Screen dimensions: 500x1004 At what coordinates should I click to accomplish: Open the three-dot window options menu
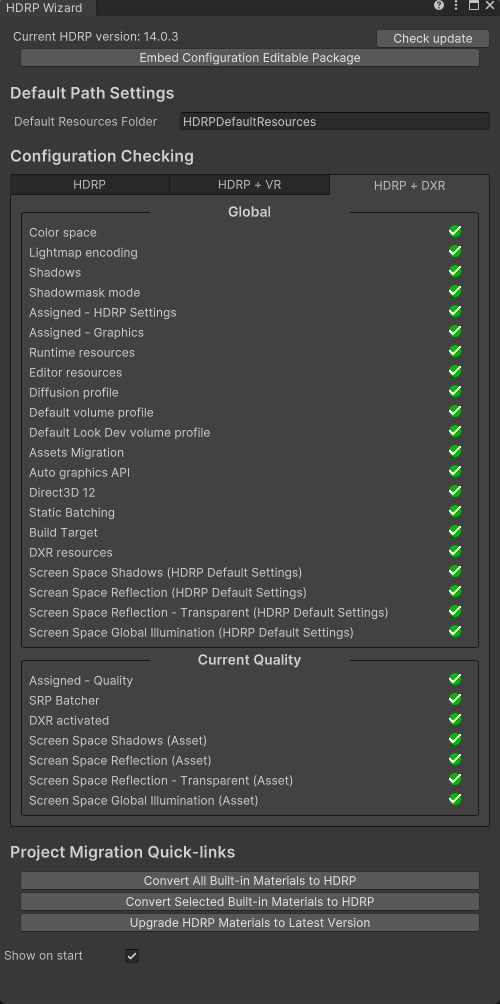pos(456,6)
